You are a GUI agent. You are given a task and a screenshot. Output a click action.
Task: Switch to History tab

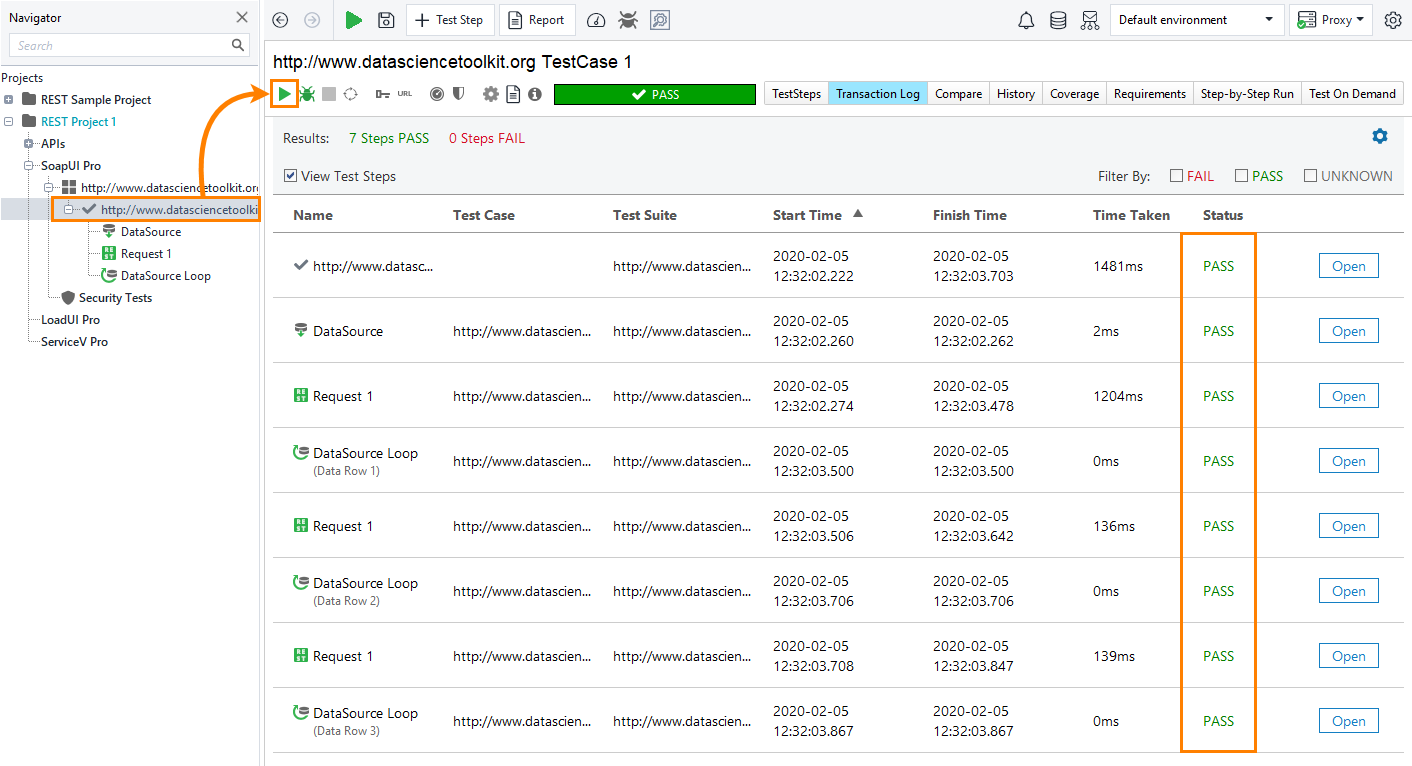(1015, 94)
